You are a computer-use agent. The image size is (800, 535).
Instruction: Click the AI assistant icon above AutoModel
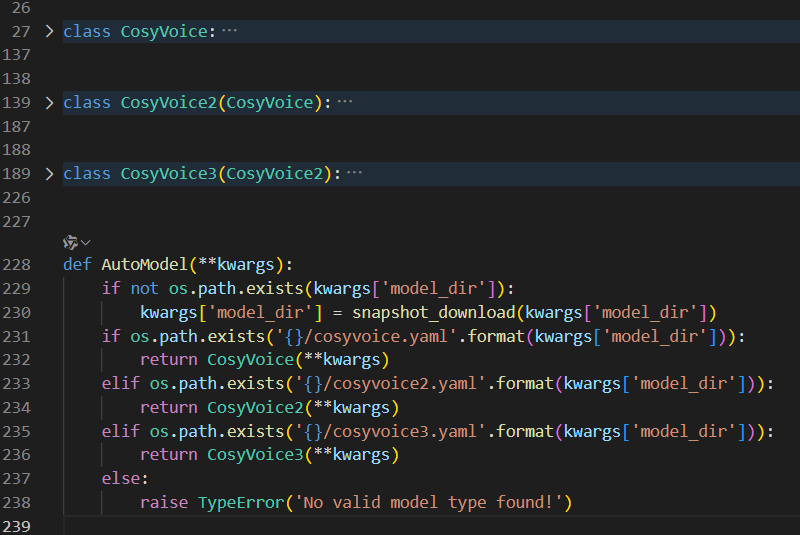pos(70,242)
